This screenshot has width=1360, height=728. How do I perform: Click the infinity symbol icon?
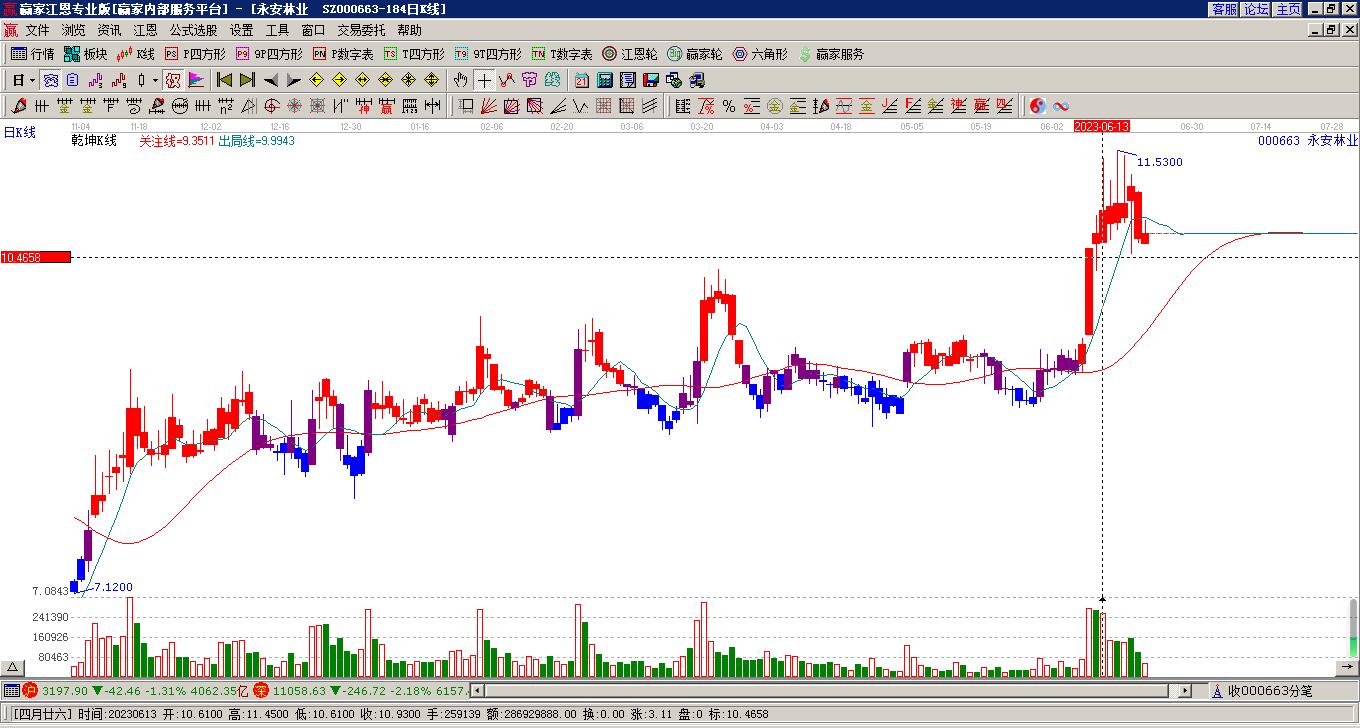(1061, 106)
